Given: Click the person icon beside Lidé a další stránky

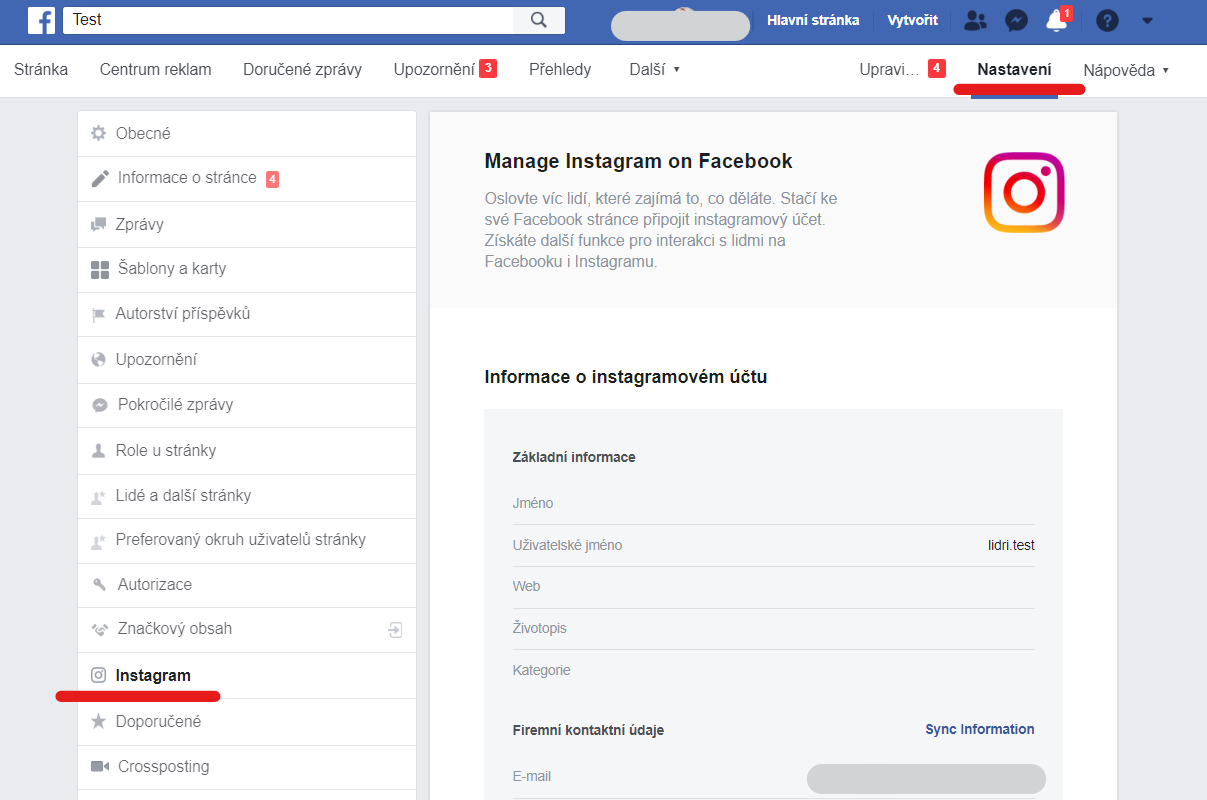Looking at the screenshot, I should pyautogui.click(x=98, y=496).
